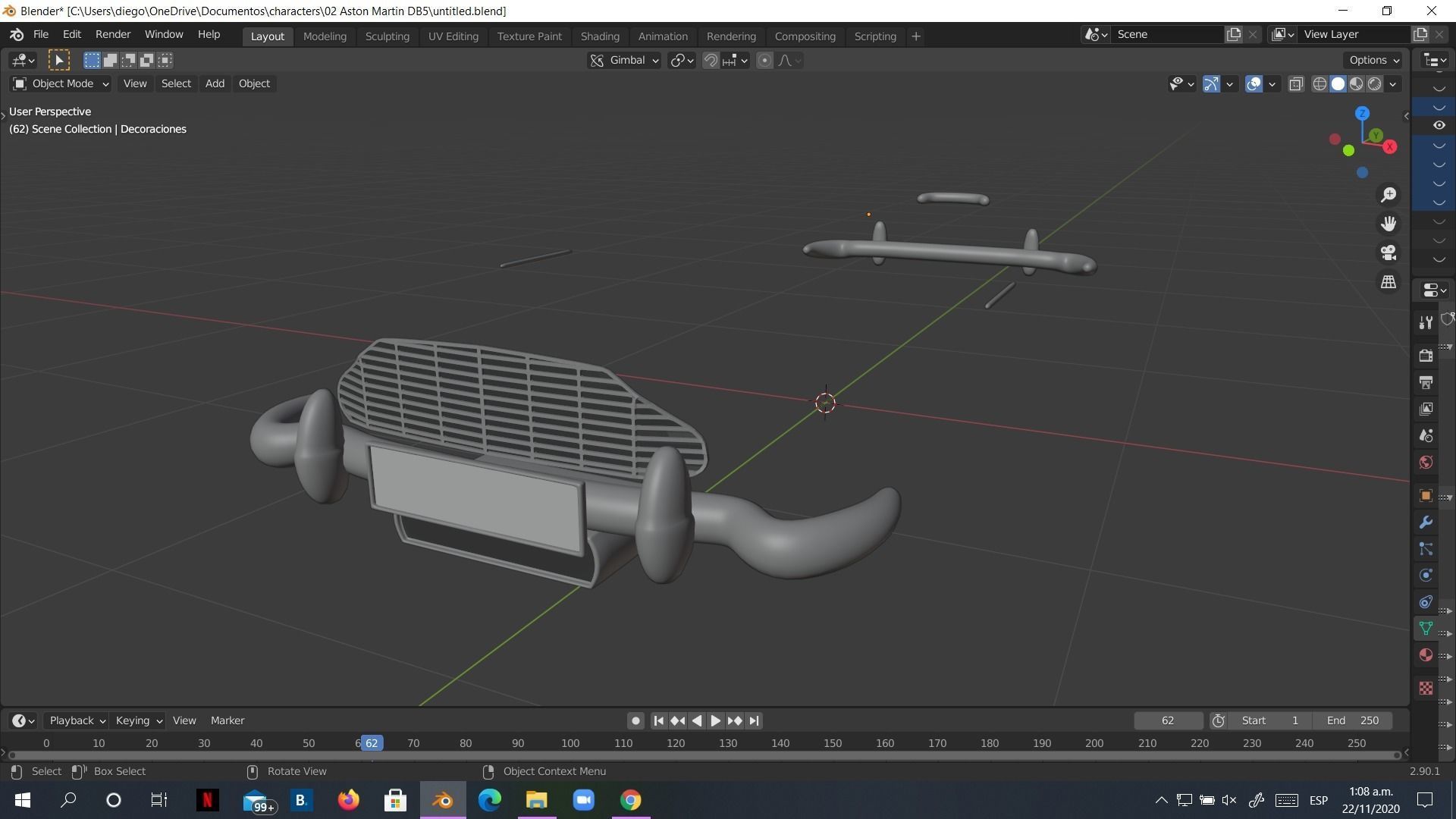1456x819 pixels.
Task: Open the Render properties tab
Action: 1426,355
